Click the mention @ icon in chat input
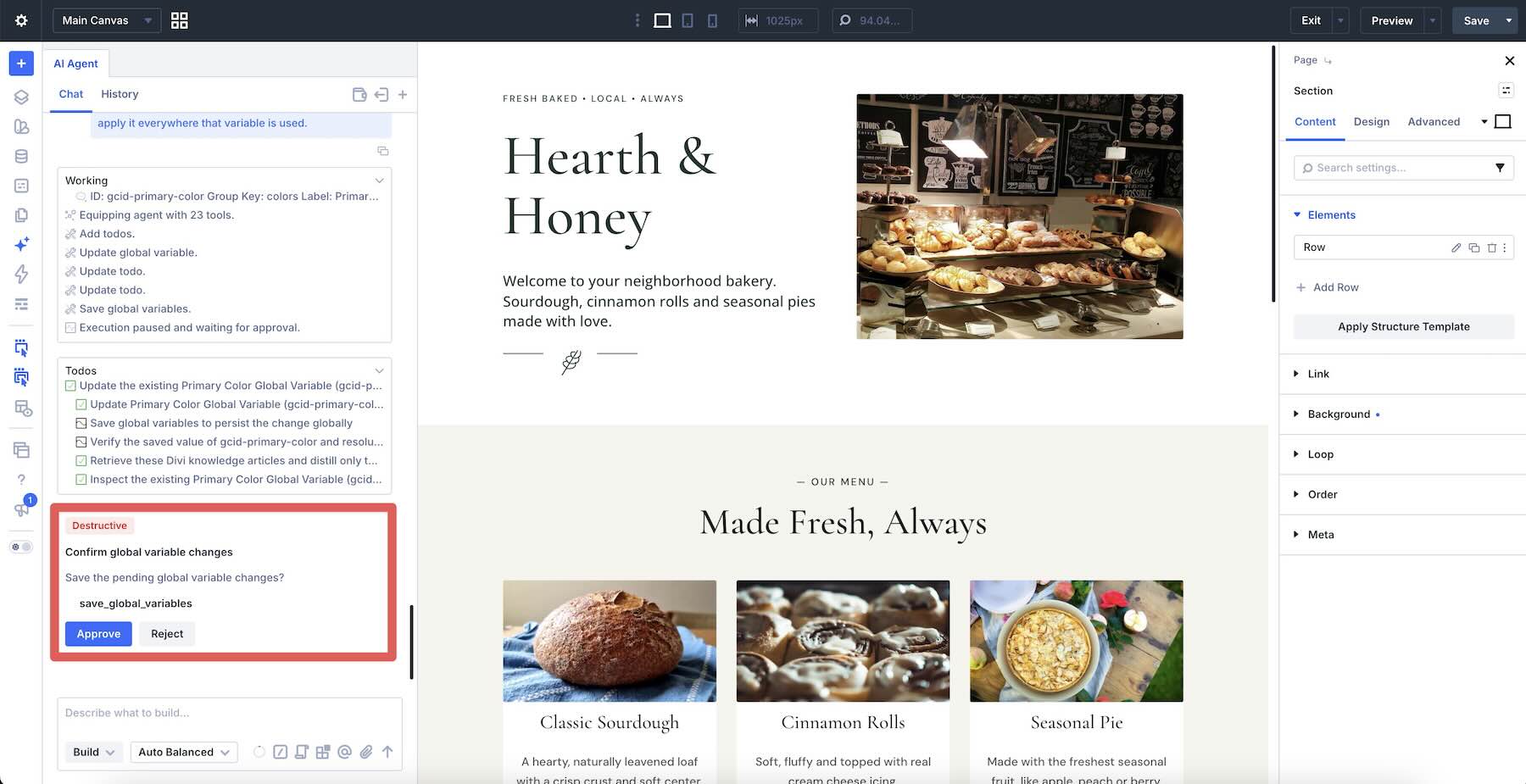Image resolution: width=1526 pixels, height=784 pixels. [x=344, y=752]
